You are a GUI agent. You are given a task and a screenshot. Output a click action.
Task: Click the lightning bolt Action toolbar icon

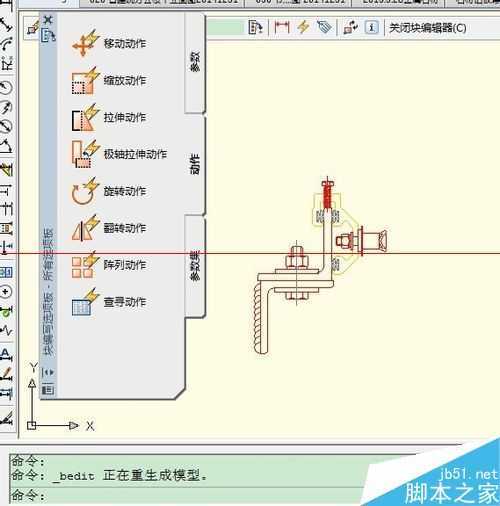pyautogui.click(x=303, y=27)
